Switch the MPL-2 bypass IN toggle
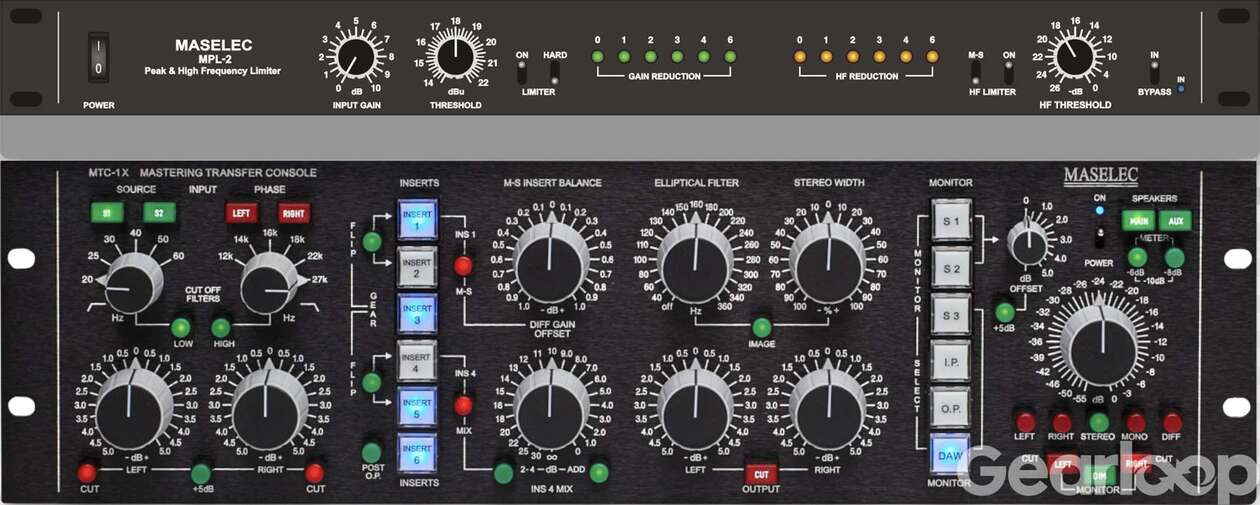The width and height of the screenshot is (1260, 505). click(x=1154, y=73)
